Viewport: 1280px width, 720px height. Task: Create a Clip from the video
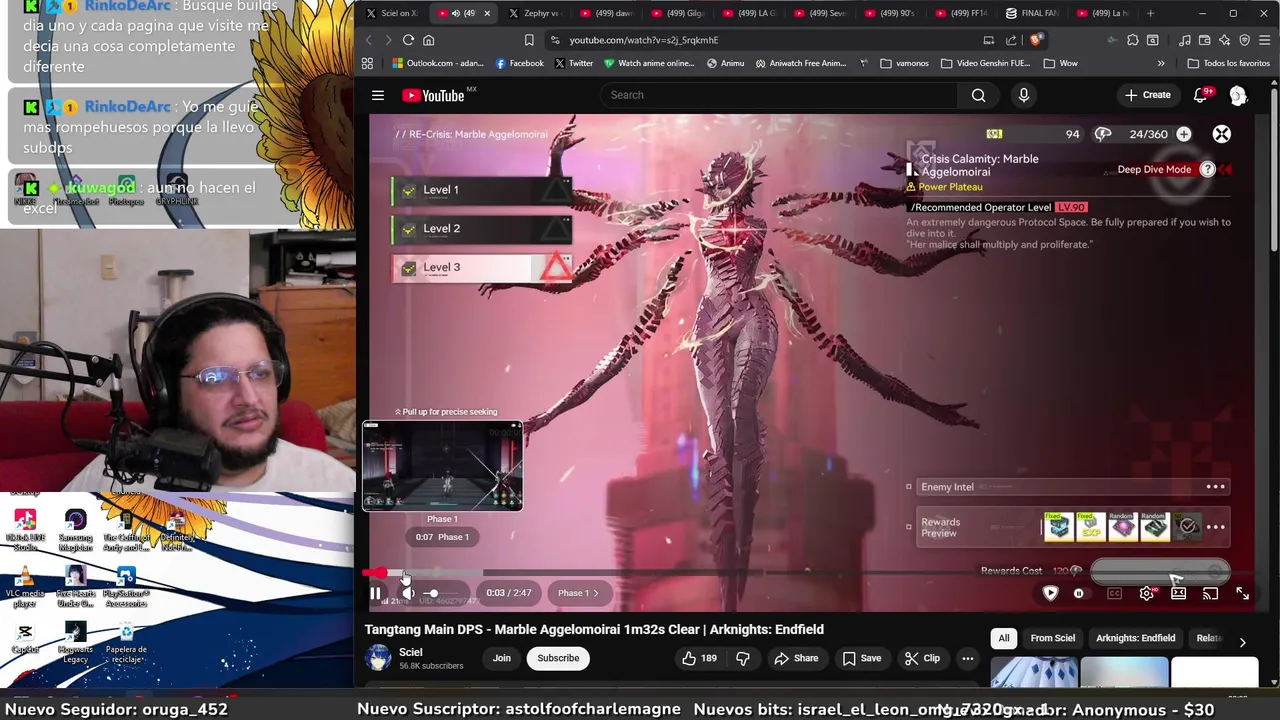(922, 658)
